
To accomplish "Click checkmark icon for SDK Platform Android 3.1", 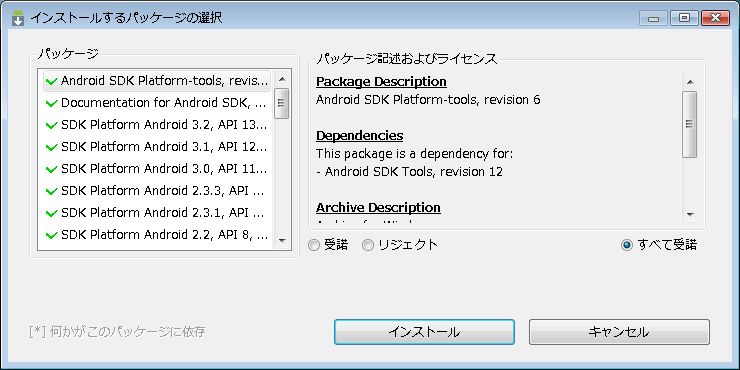I will click(x=51, y=147).
